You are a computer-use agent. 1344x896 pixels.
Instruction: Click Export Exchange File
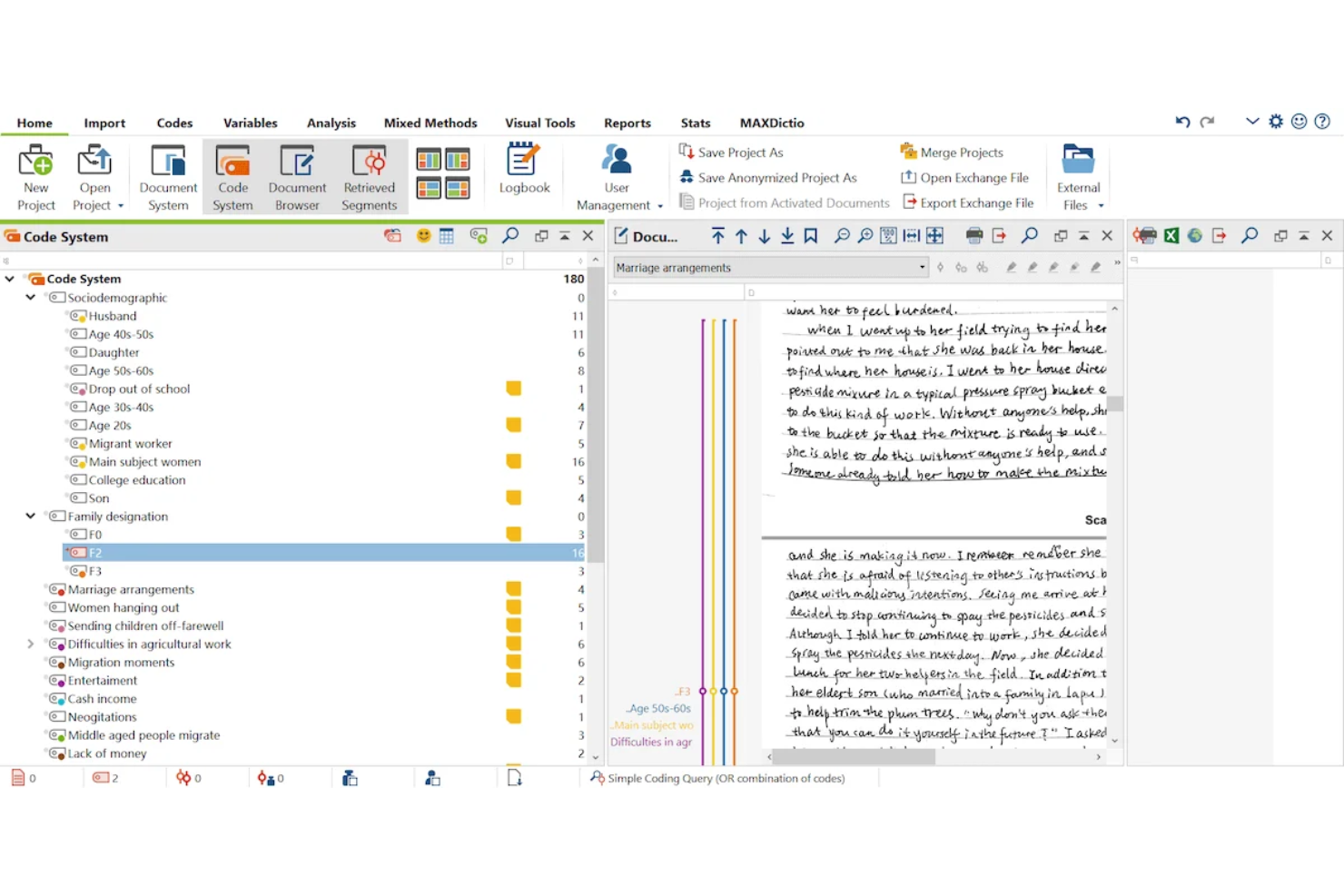click(968, 203)
